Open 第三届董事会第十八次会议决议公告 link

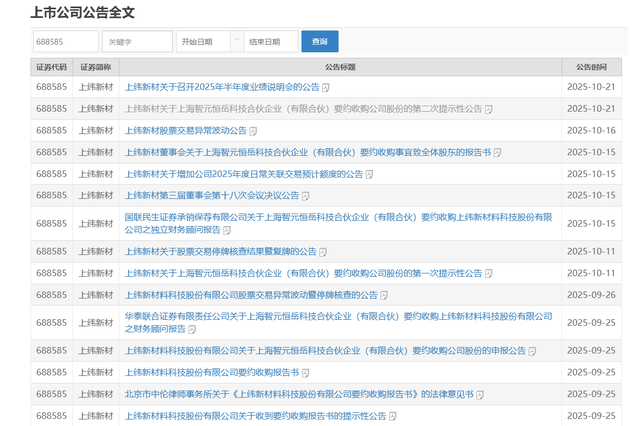[x=212, y=196]
